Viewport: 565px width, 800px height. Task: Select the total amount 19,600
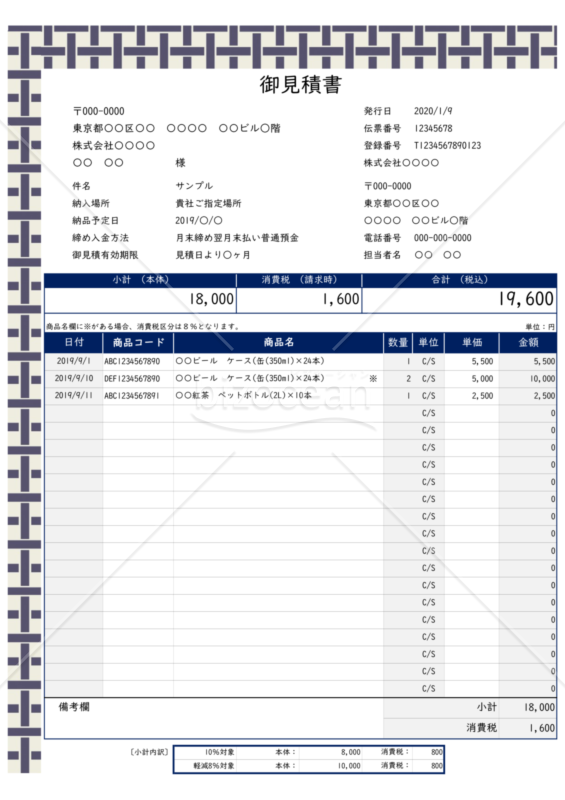click(526, 299)
